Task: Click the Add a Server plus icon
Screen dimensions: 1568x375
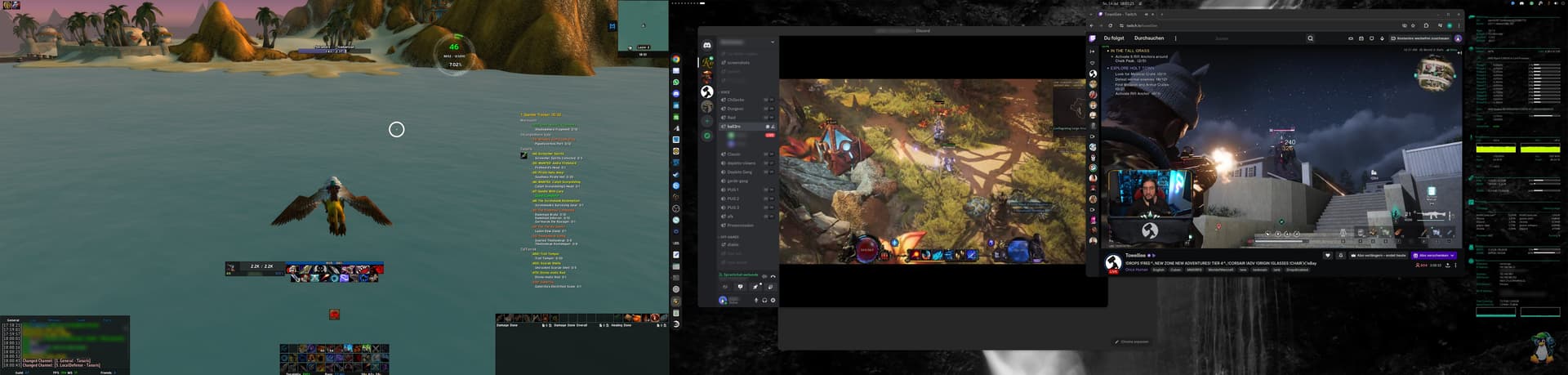Action: coord(707,121)
